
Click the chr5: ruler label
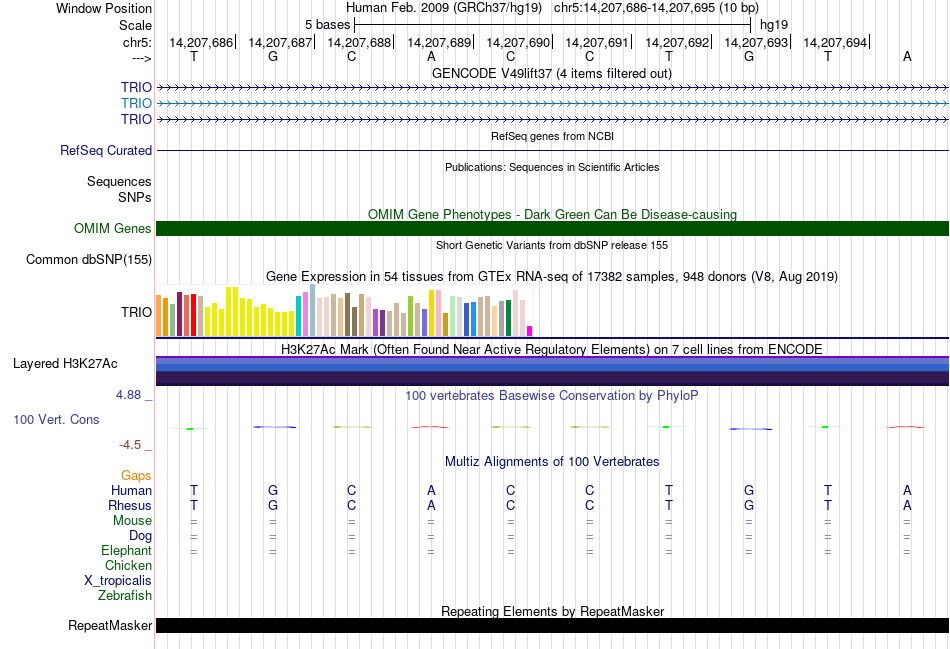(x=137, y=42)
